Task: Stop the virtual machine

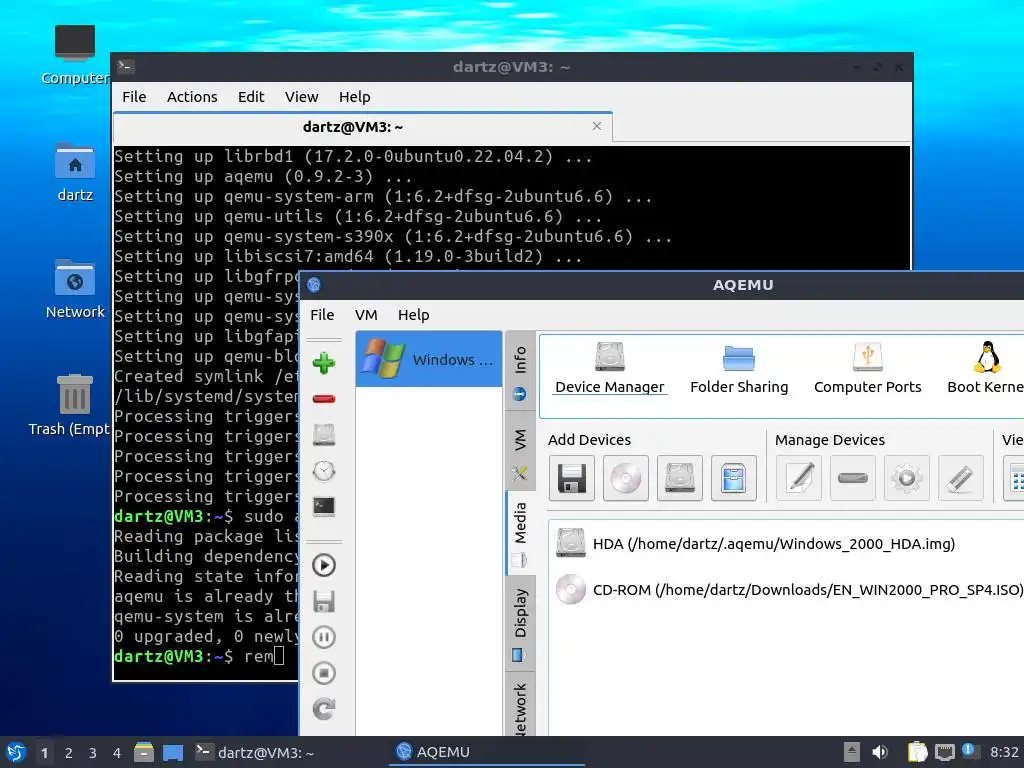Action: [323, 673]
